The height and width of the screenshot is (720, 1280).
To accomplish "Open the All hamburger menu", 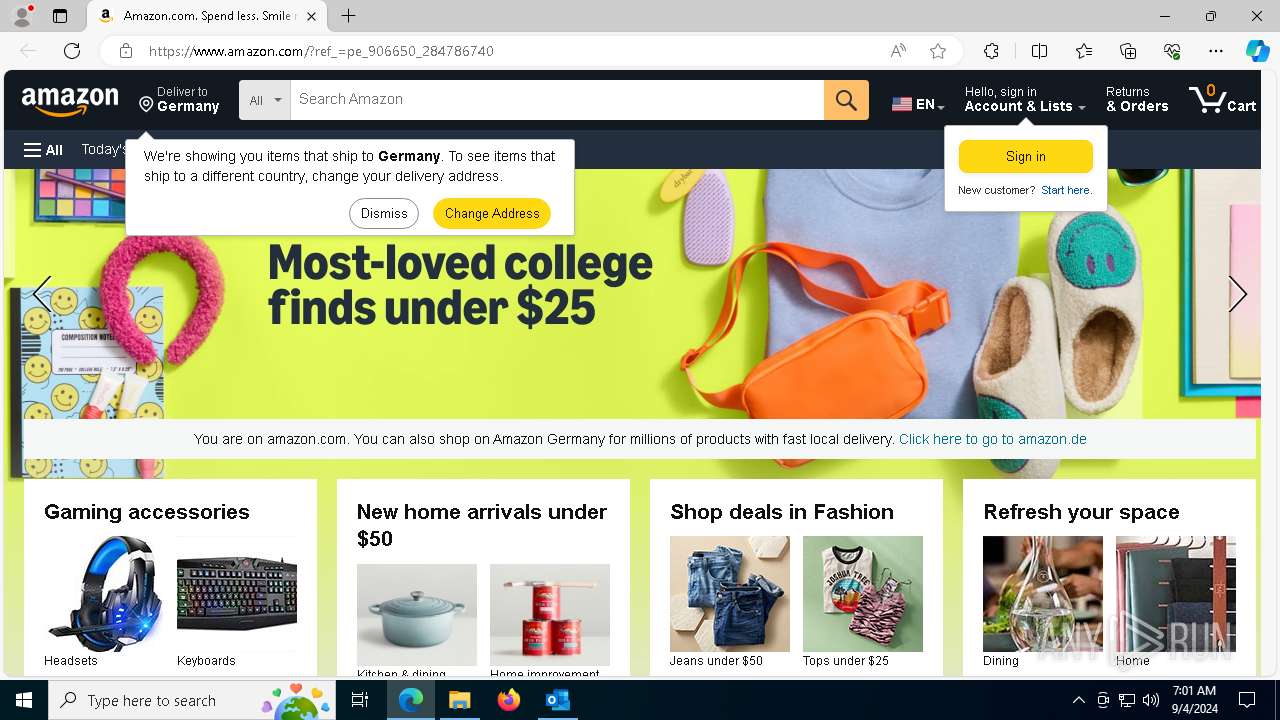I will pyautogui.click(x=43, y=150).
